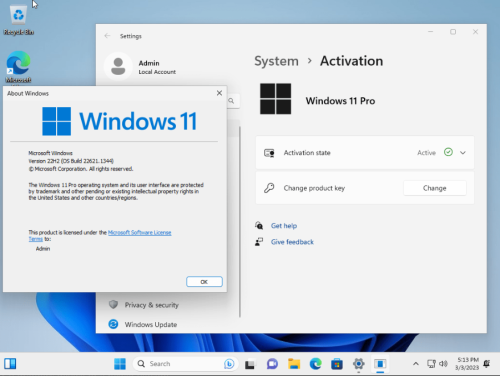Viewport: 500px width, 376px height.
Task: Click the Give feedback link
Action: tap(292, 242)
